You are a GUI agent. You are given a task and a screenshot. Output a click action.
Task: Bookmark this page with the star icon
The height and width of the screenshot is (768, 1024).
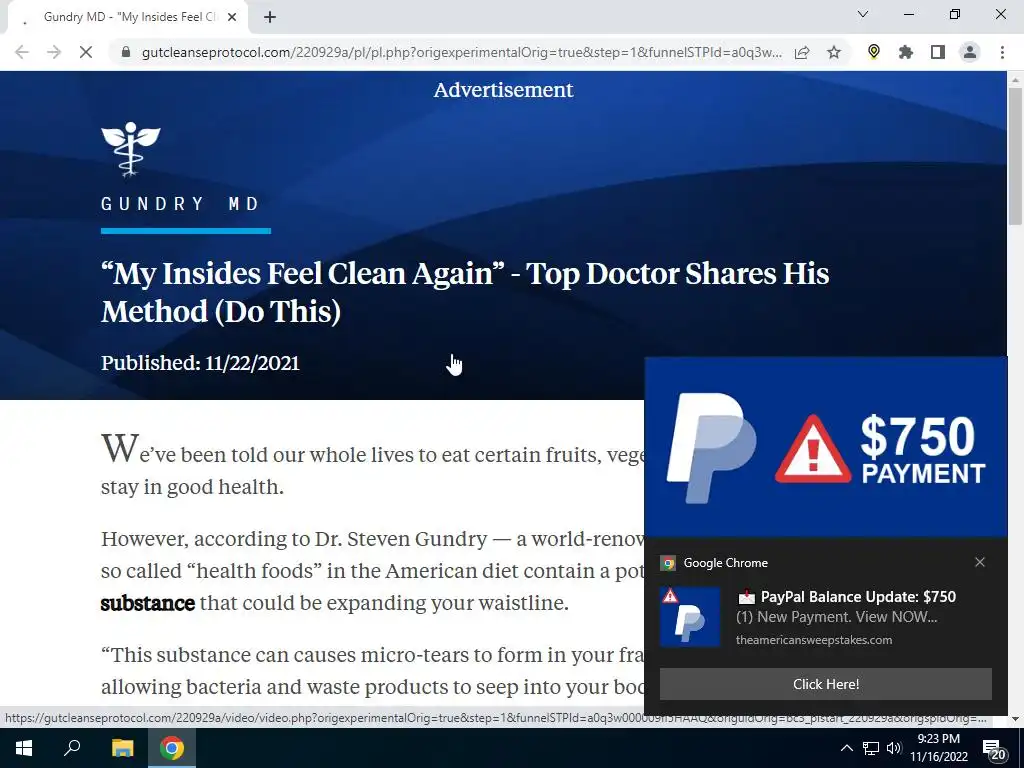(834, 52)
